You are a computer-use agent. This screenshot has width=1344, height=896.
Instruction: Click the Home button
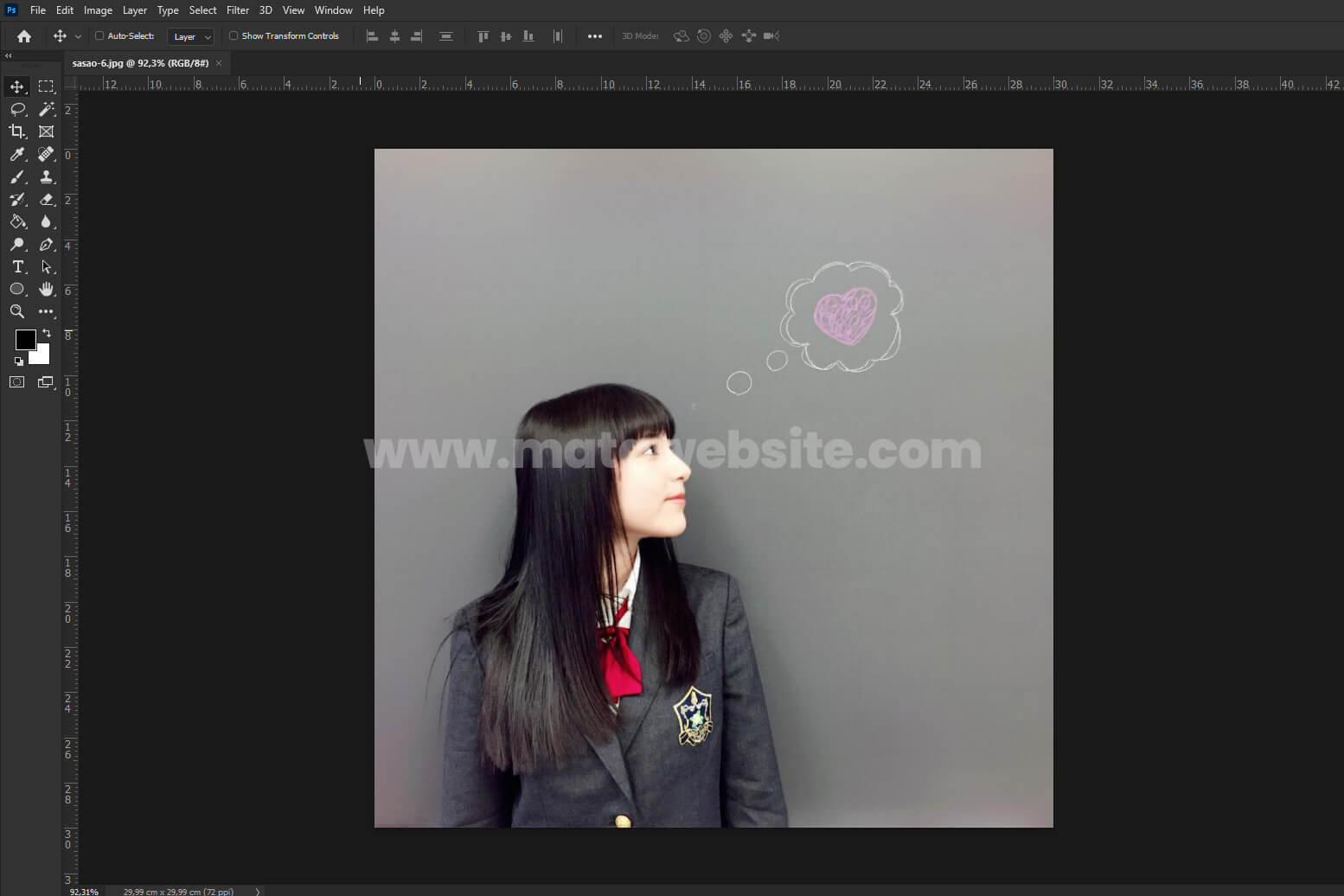click(24, 36)
